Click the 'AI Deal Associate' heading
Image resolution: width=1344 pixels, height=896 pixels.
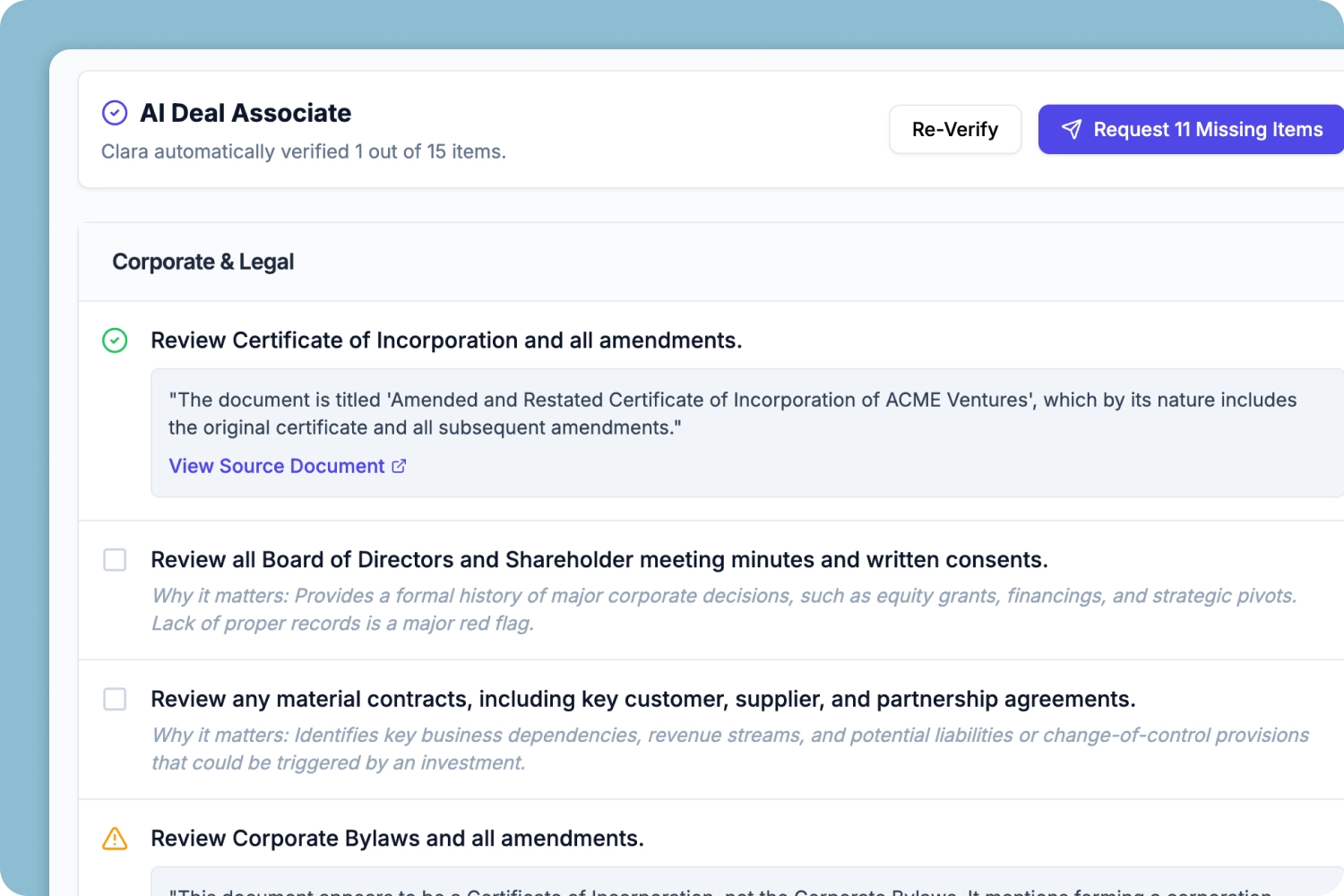click(x=246, y=113)
